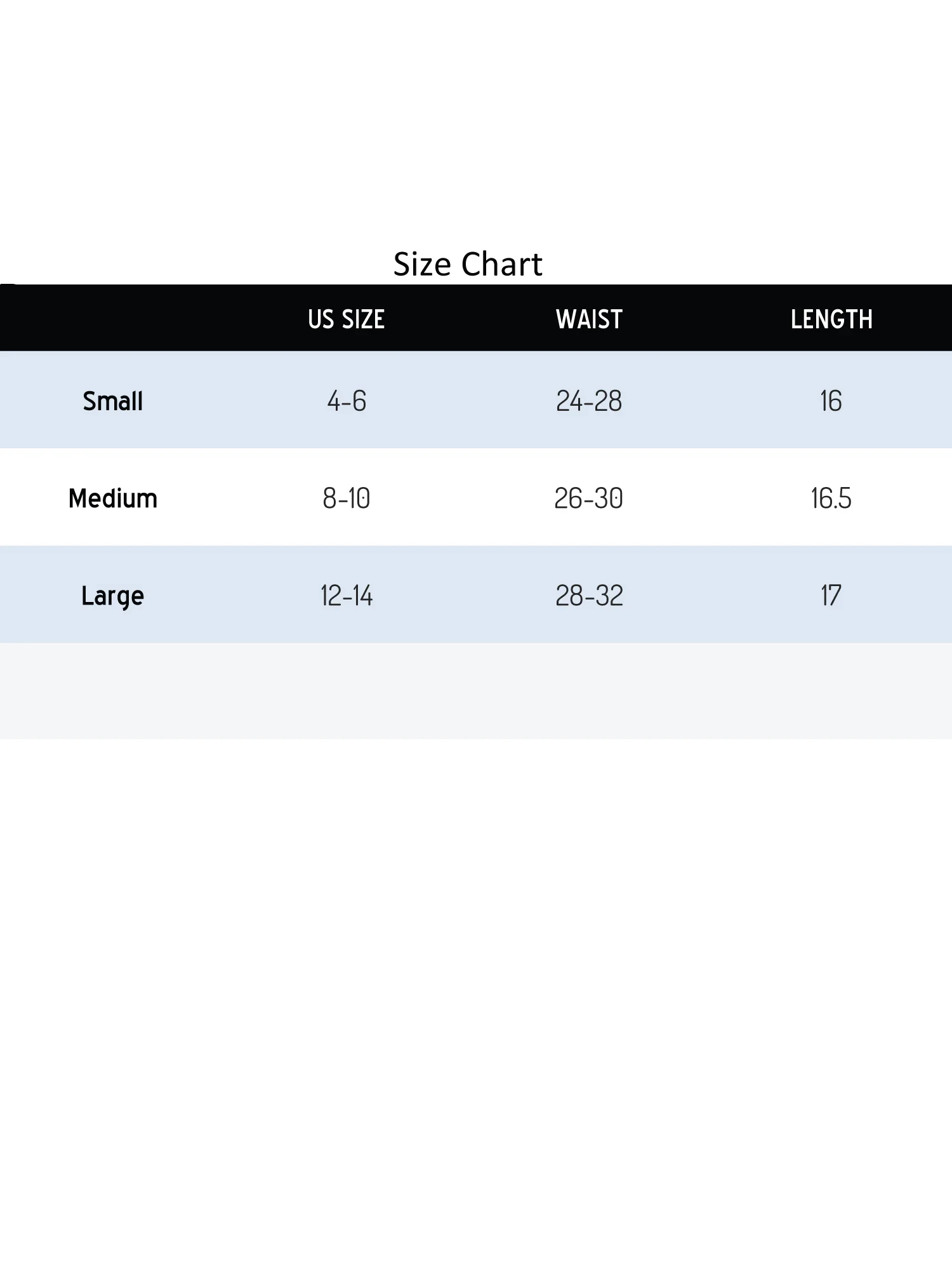
Task: Select the 12-14 US size cell
Action: point(347,596)
